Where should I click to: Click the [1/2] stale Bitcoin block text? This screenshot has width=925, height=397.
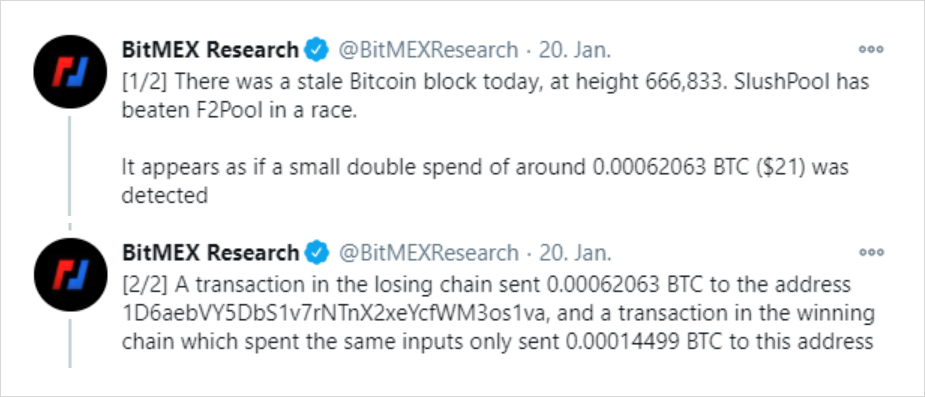point(496,96)
